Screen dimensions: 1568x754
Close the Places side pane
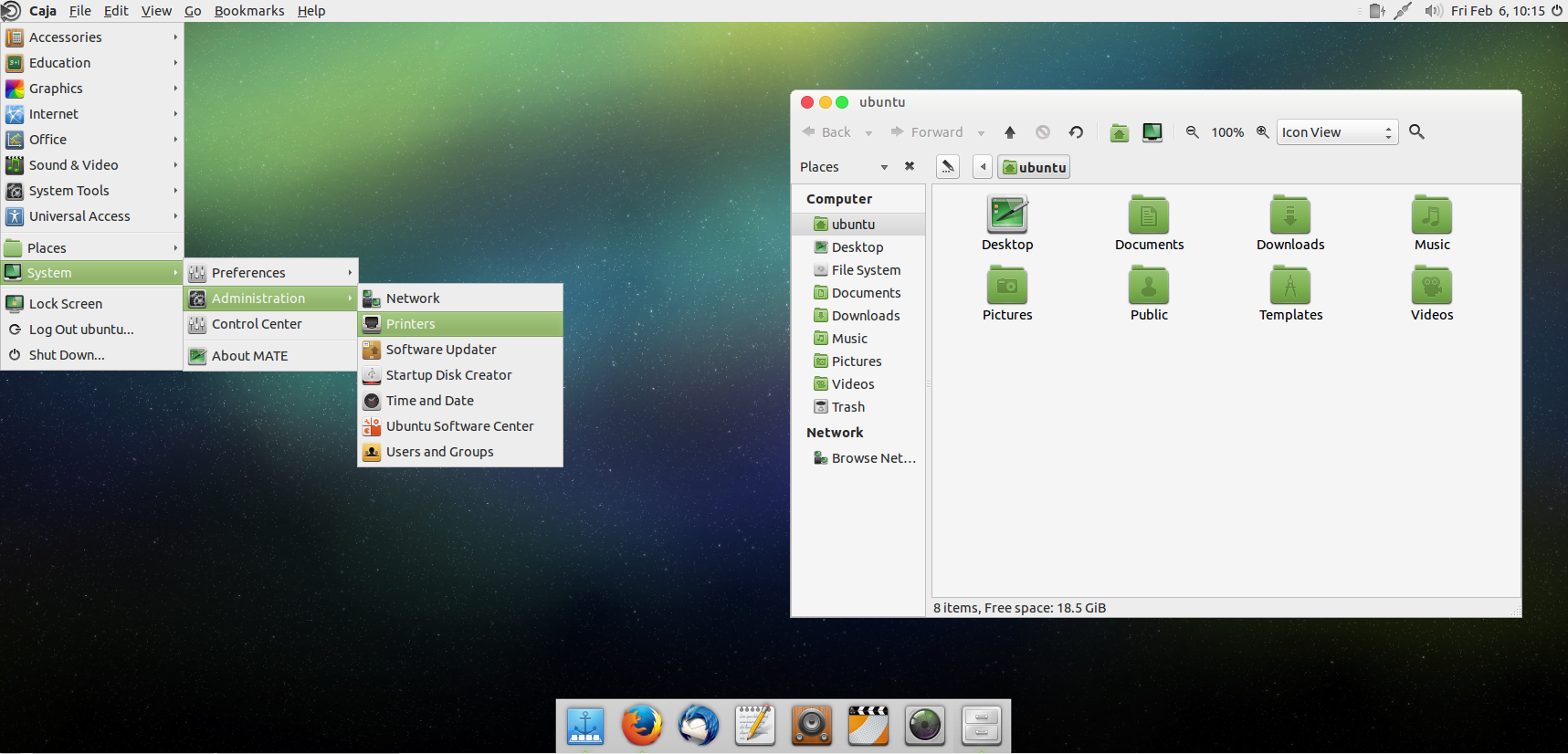click(910, 166)
